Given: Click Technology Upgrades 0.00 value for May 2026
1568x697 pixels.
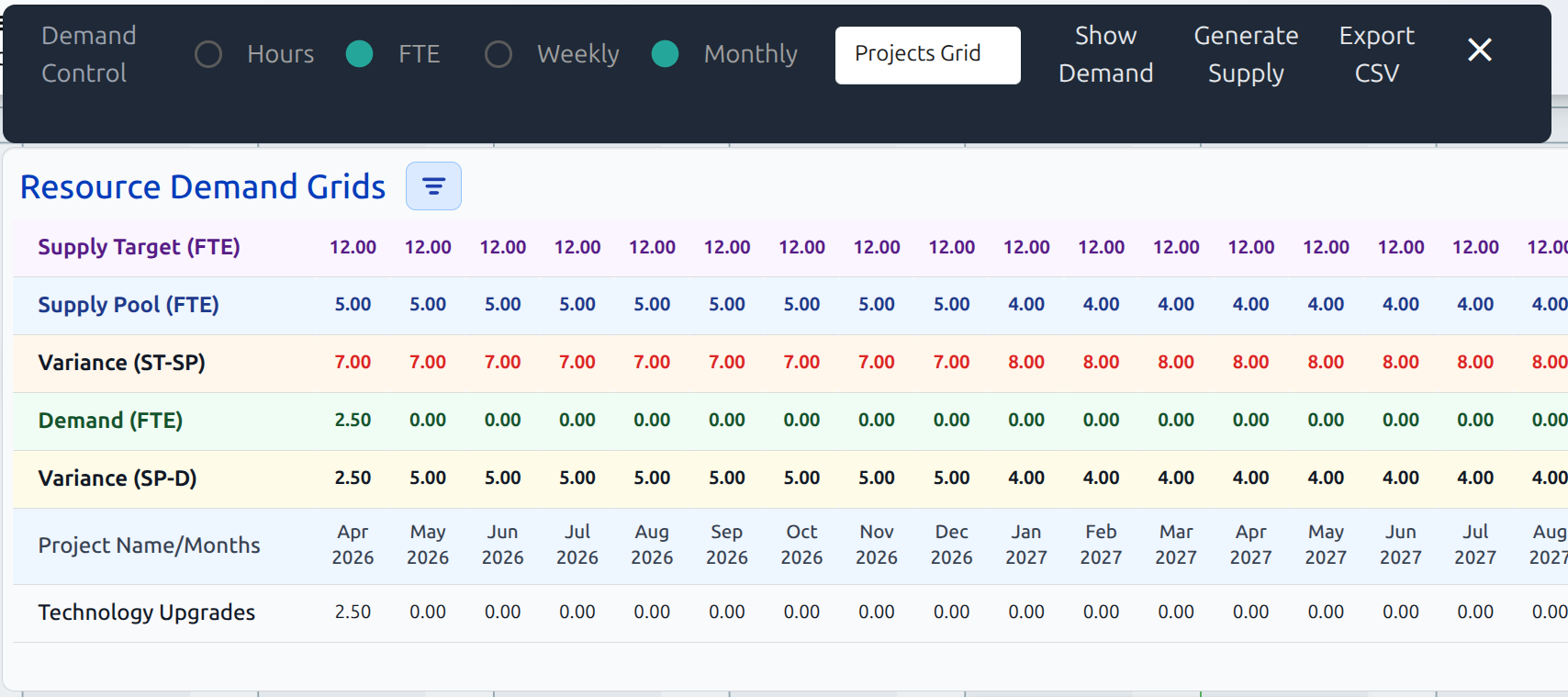Looking at the screenshot, I should (428, 612).
